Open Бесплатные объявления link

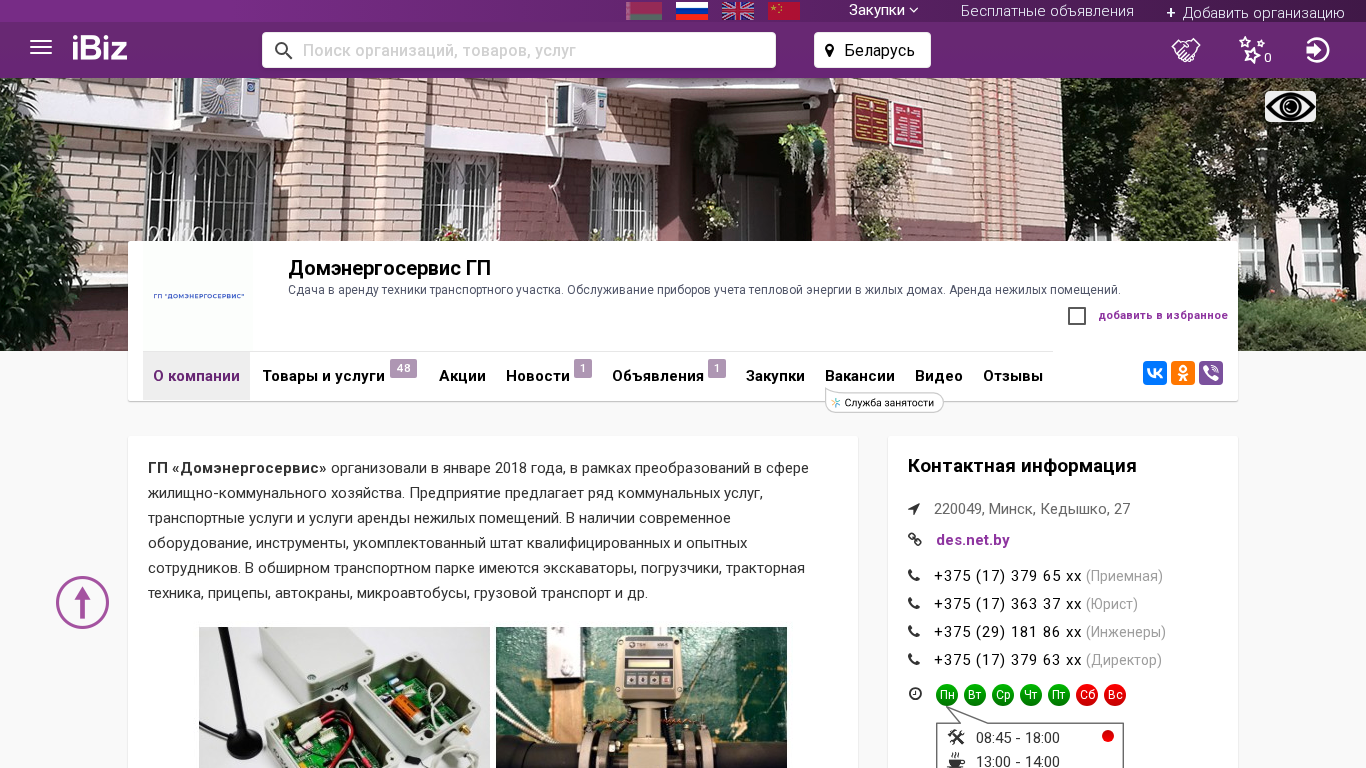[1047, 11]
